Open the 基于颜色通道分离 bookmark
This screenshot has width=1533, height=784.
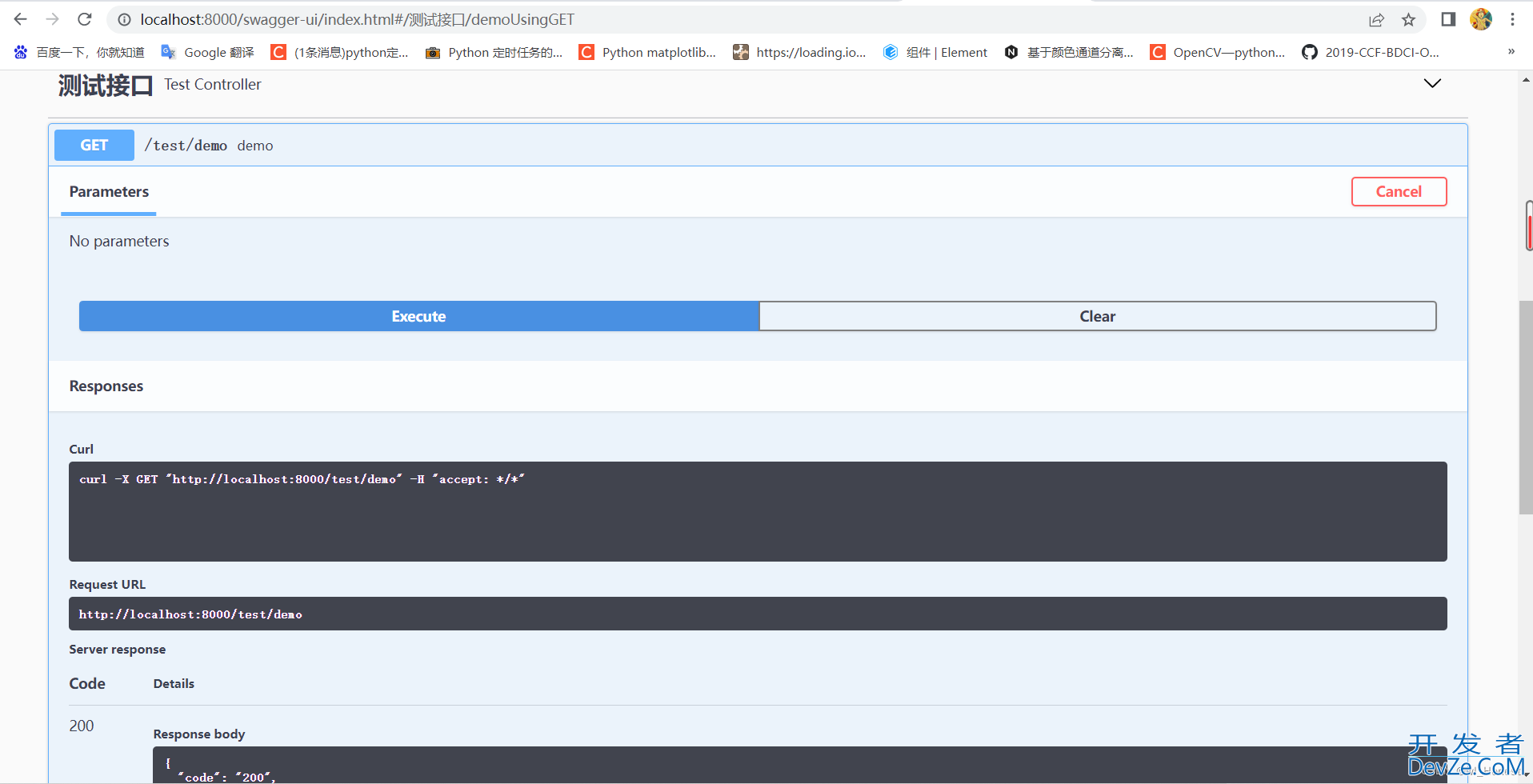pos(1068,52)
